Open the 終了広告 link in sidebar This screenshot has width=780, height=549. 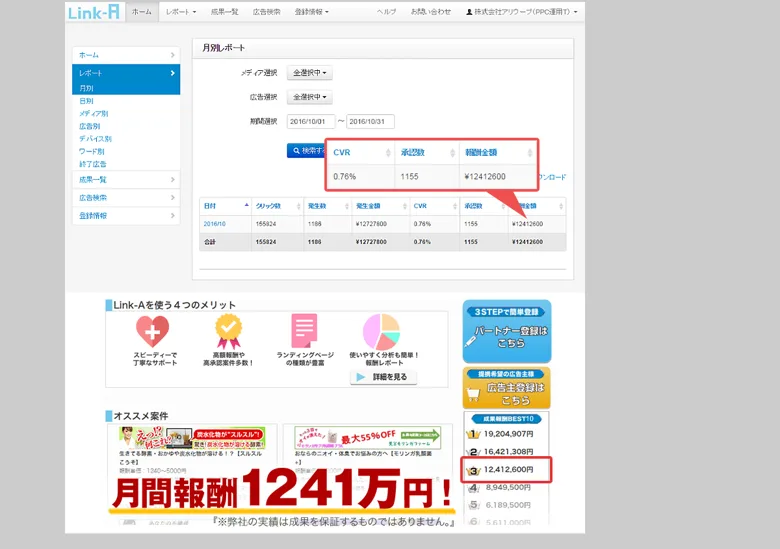click(93, 164)
